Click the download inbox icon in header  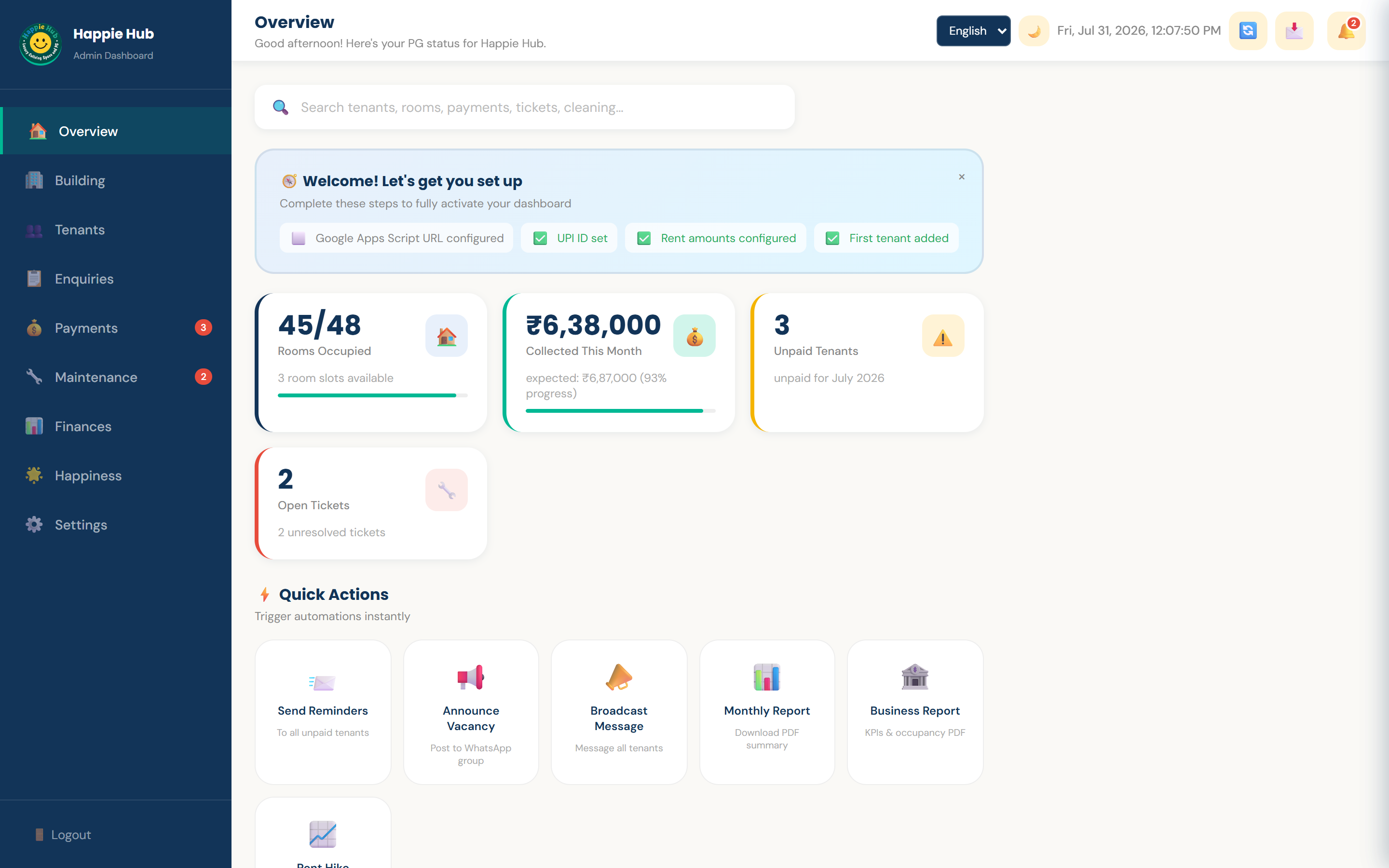coord(1294,30)
